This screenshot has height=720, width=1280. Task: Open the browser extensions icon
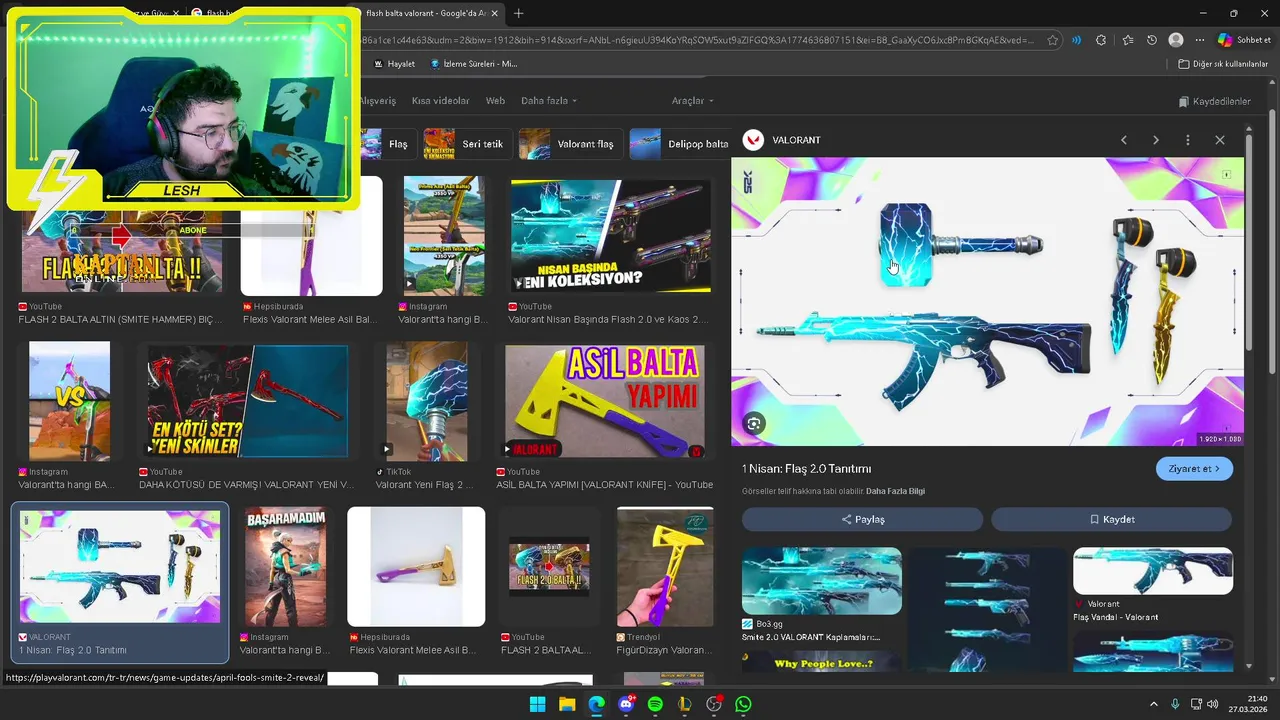(1101, 40)
